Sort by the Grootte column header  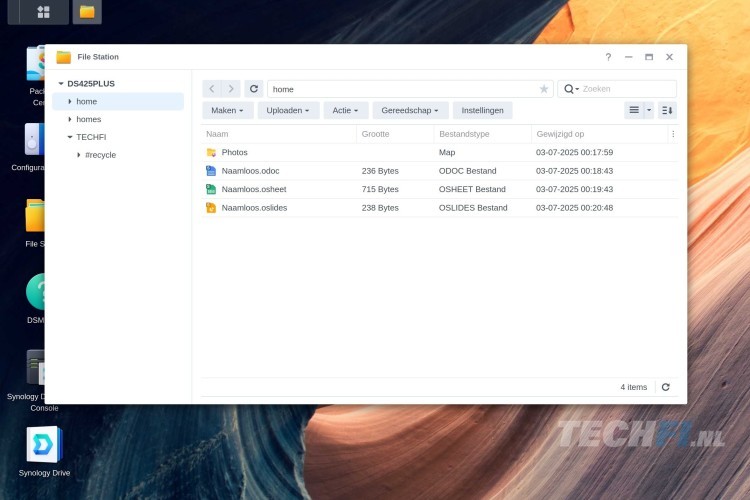[x=395, y=134]
